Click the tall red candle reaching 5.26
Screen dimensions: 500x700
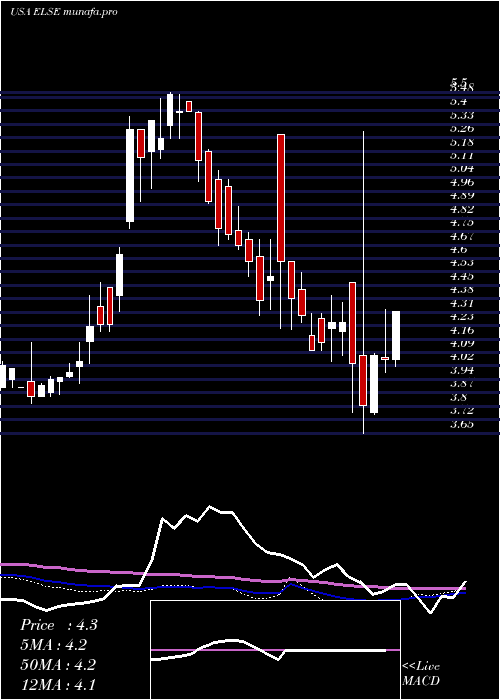(x=281, y=198)
